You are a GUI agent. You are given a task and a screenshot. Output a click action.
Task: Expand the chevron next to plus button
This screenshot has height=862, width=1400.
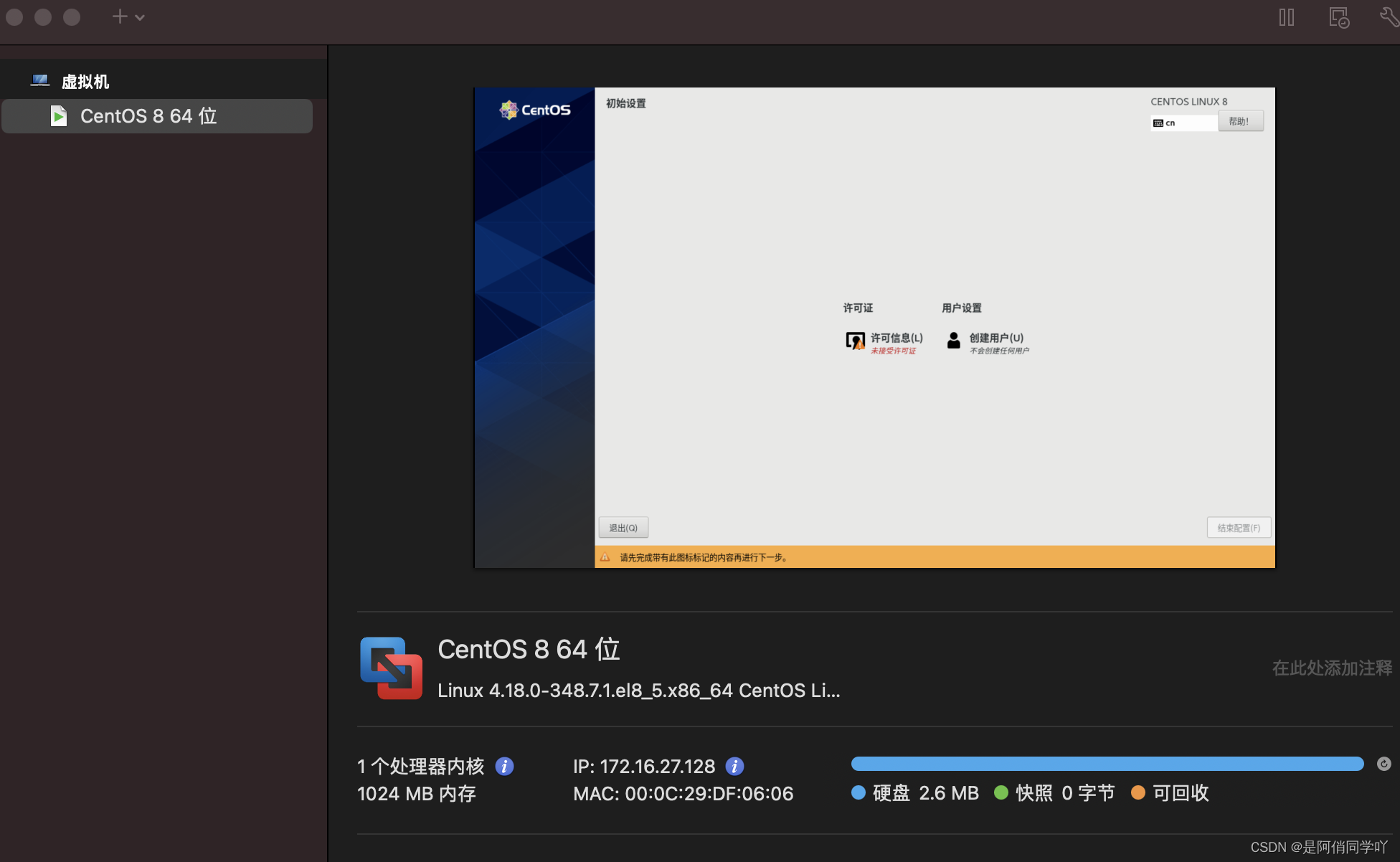pos(140,17)
